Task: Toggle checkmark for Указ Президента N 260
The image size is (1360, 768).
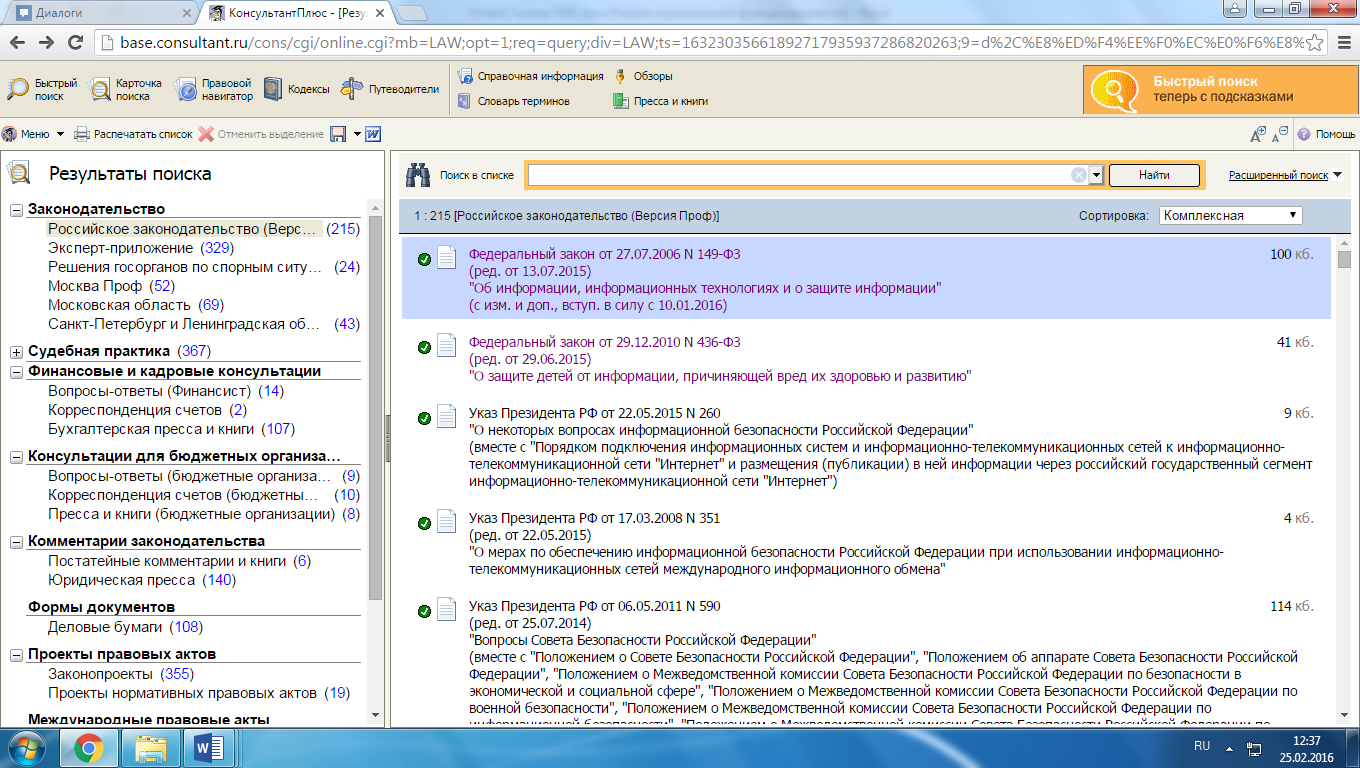Action: pos(424,418)
